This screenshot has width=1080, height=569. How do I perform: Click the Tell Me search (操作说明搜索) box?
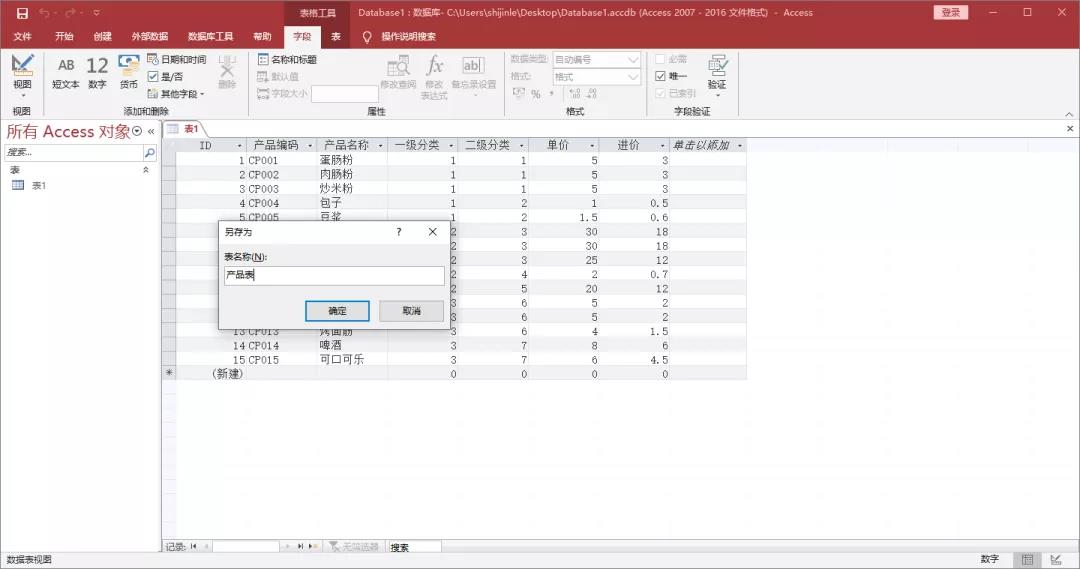(408, 37)
